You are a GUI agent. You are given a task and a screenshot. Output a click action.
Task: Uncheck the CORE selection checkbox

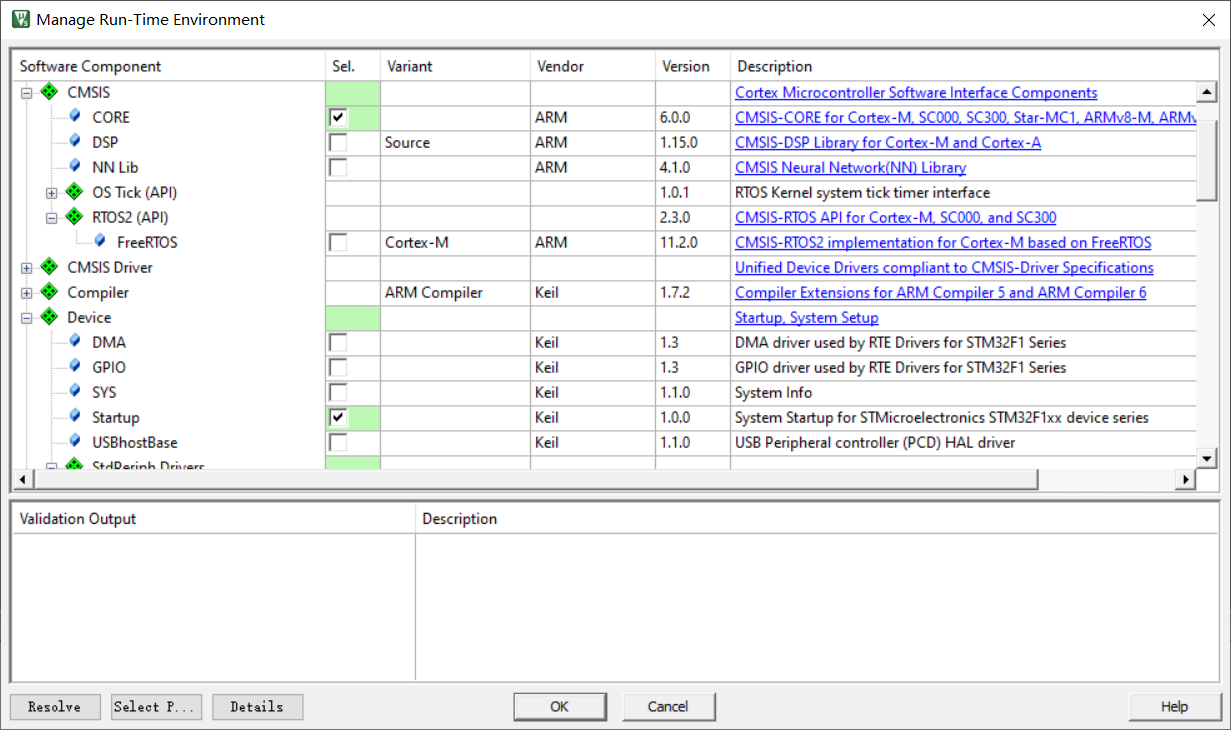pos(339,117)
